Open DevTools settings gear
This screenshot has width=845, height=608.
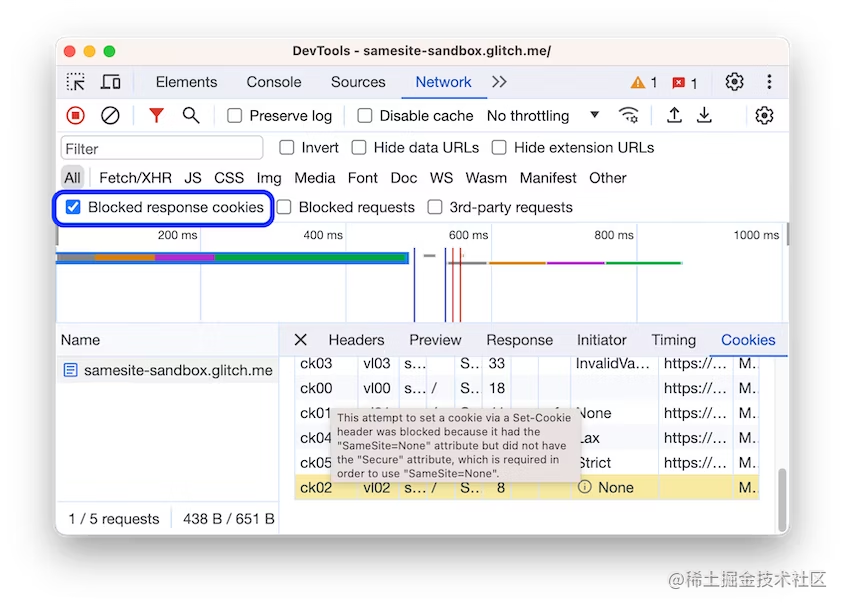click(x=734, y=82)
